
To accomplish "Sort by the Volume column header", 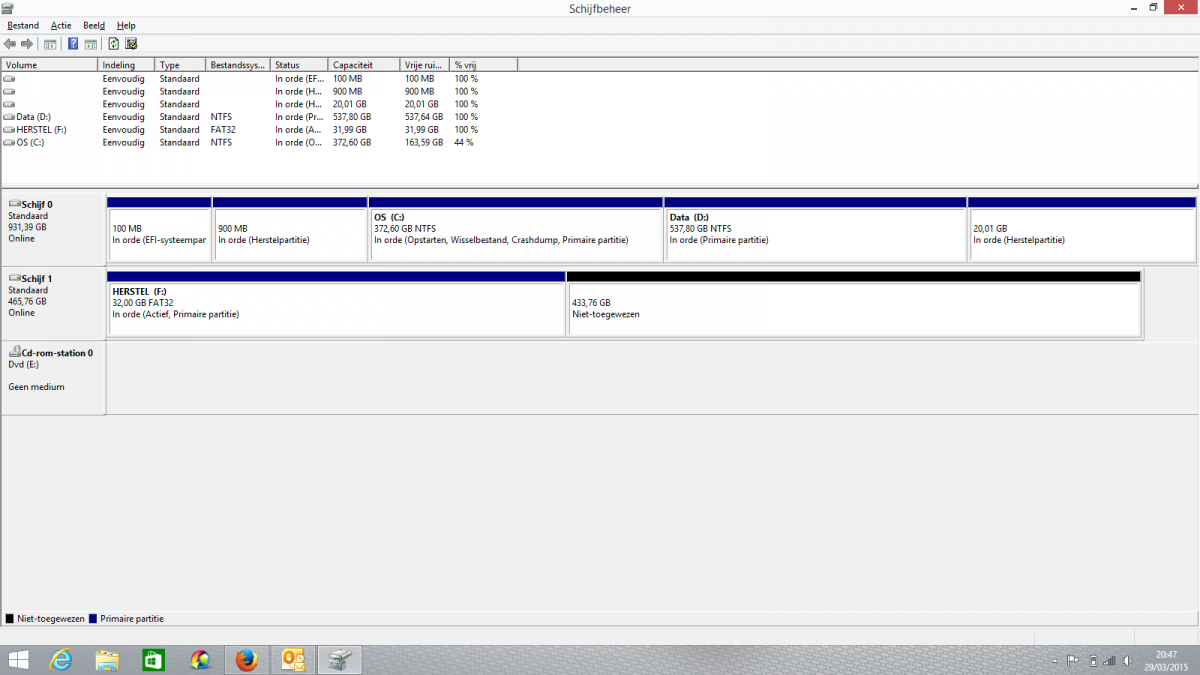I will (50, 65).
